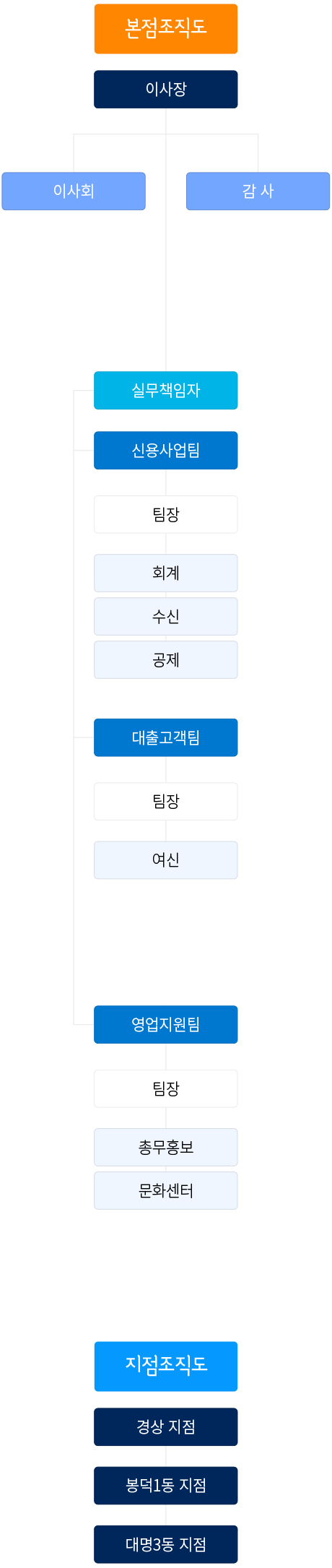Open the 신용사업팀 team box
The height and width of the screenshot is (1568, 332).
(x=166, y=451)
